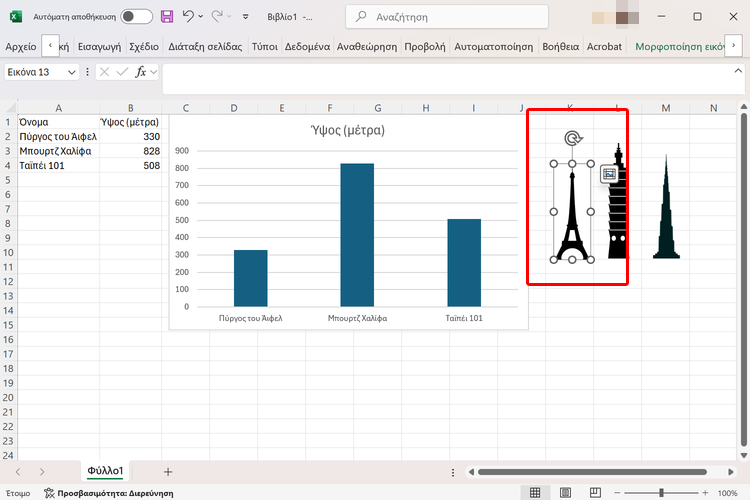Click zoom out minus button
Image resolution: width=750 pixels, height=500 pixels.
point(617,493)
